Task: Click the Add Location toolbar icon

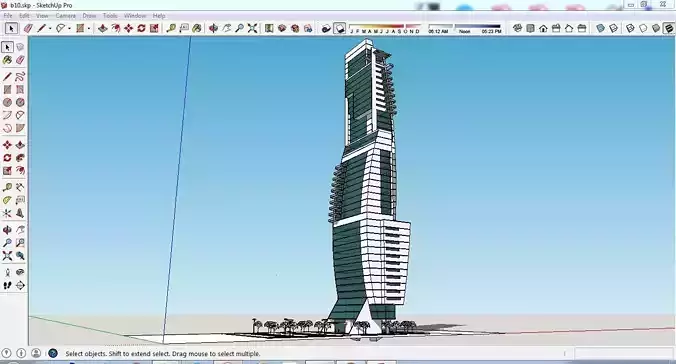Action: coord(269,28)
